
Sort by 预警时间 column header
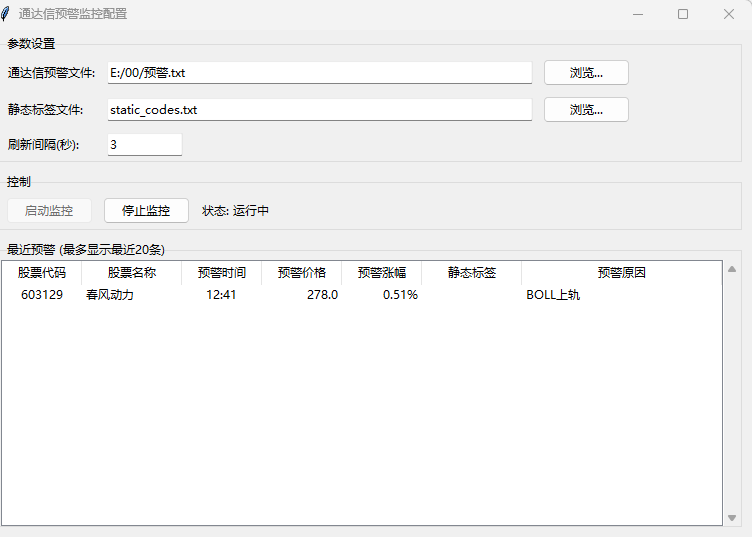(x=222, y=273)
